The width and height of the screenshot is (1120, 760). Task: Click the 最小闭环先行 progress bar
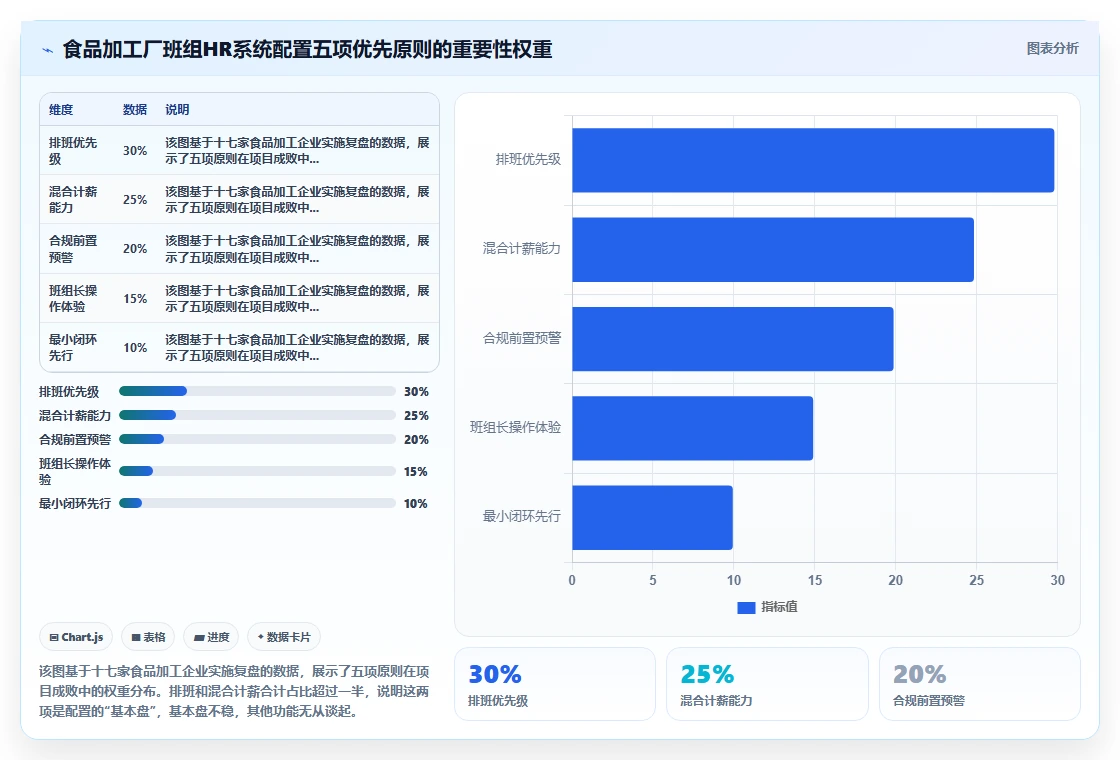257,504
